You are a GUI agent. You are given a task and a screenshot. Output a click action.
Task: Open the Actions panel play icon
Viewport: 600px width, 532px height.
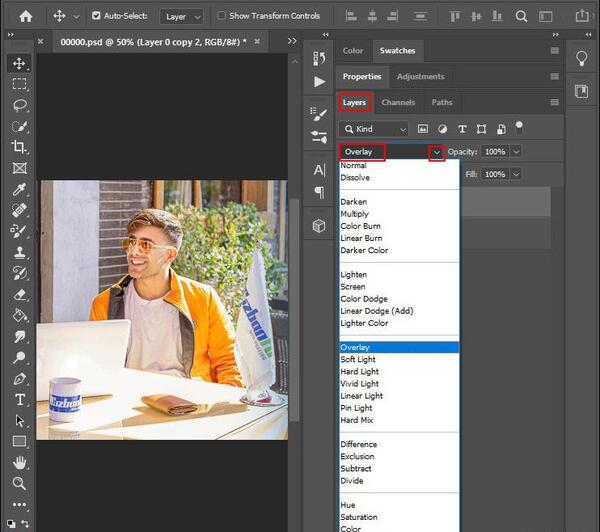(x=319, y=82)
